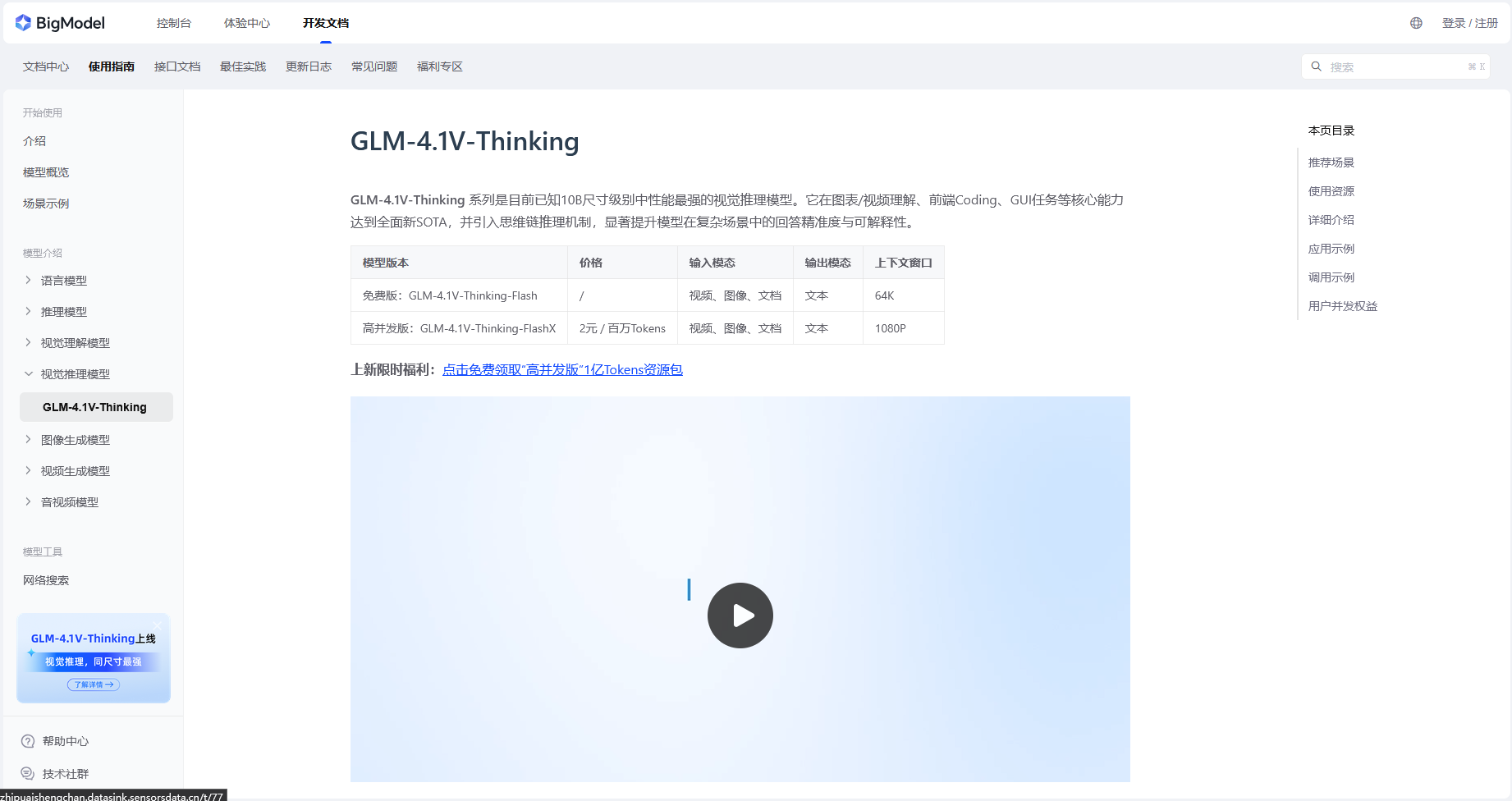The width and height of the screenshot is (1512, 801).
Task: Jump to 应用示例 in page contents
Action: tap(1331, 249)
